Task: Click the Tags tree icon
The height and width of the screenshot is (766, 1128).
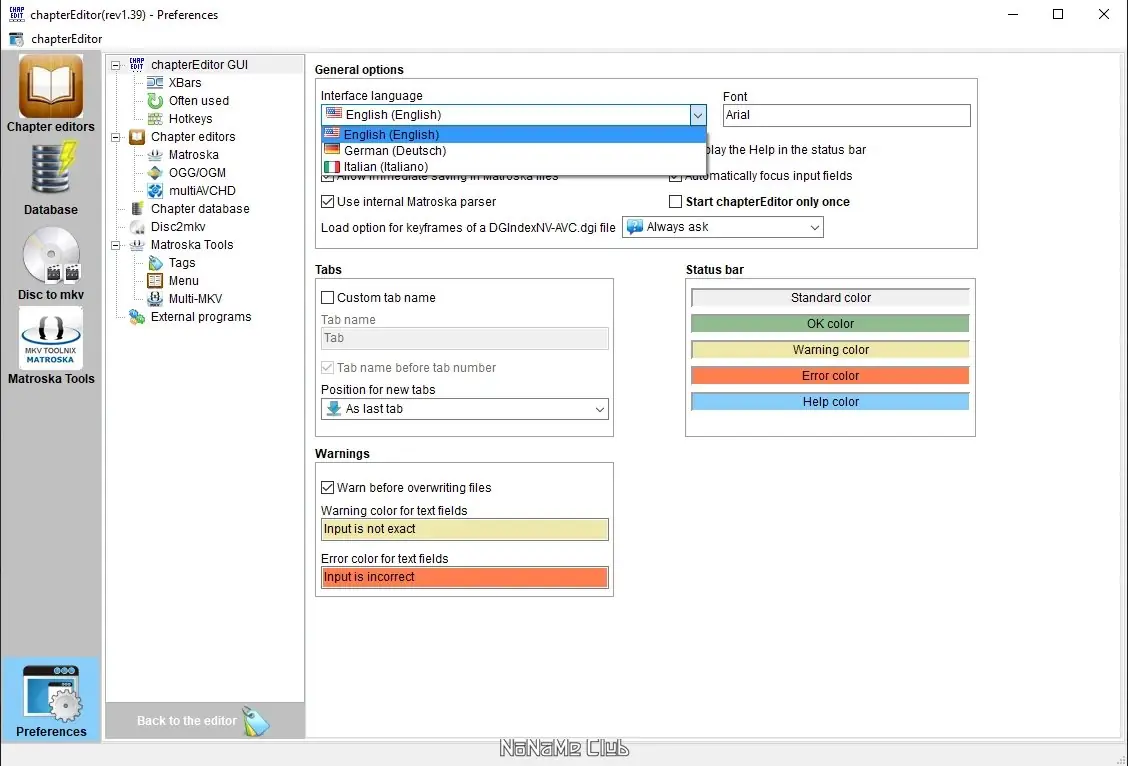Action: pos(155,263)
